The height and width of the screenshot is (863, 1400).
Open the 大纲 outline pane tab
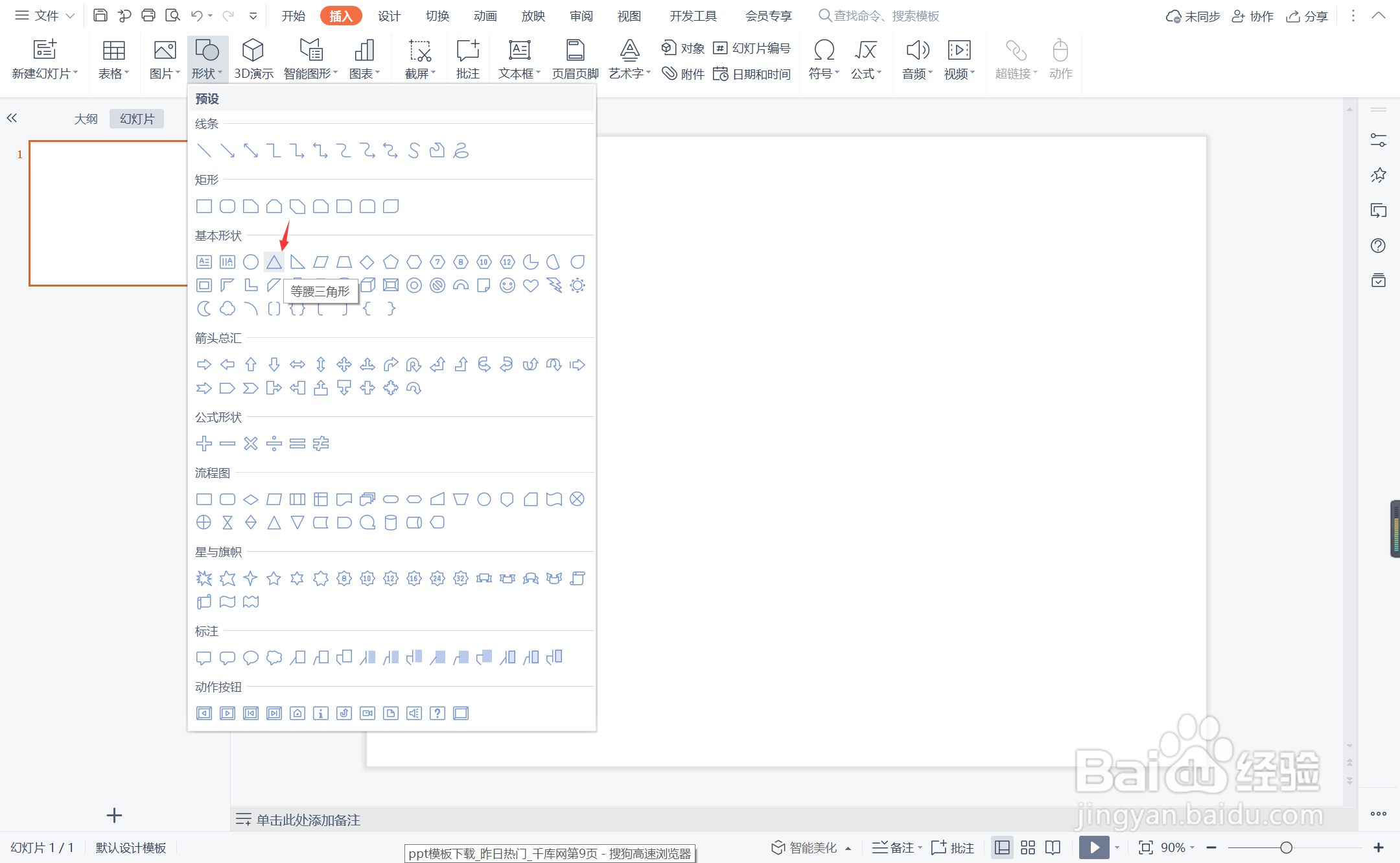(86, 119)
